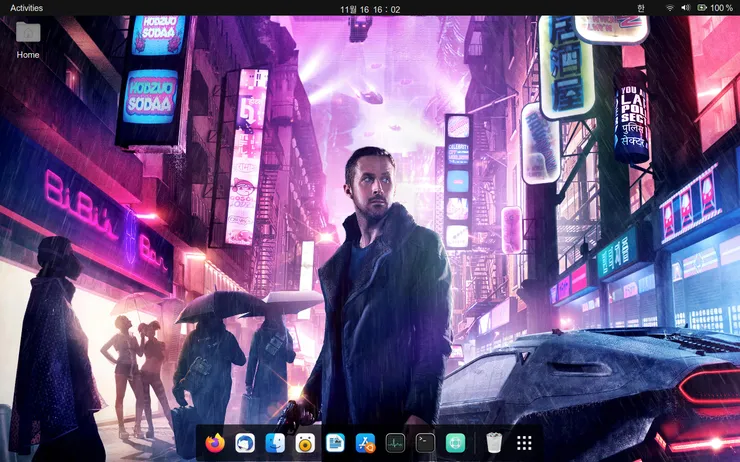The width and height of the screenshot is (740, 462).
Task: Launch System Monitor from the dock
Action: coord(395,443)
